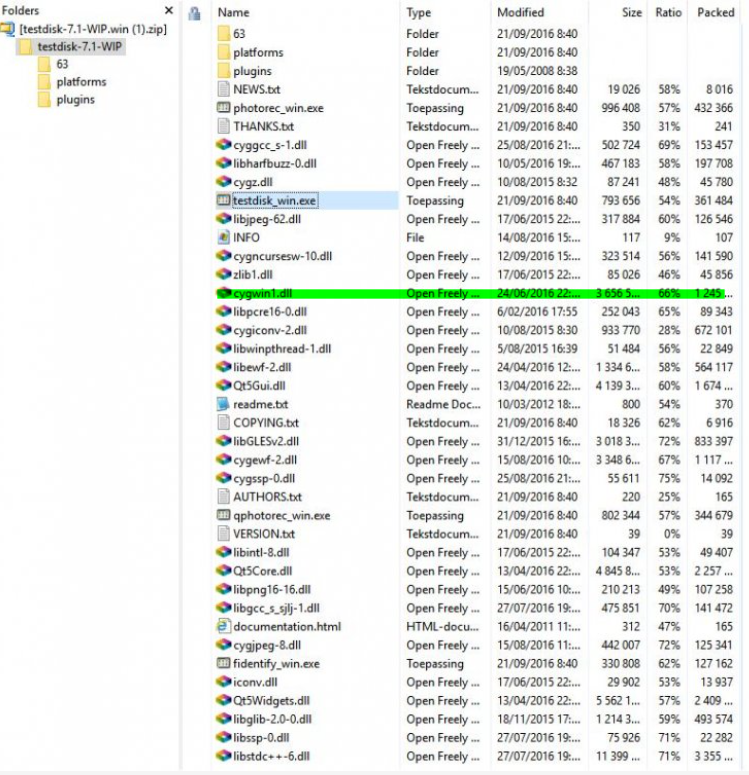The height and width of the screenshot is (775, 749).
Task: Select the libintl-8.dll file name
Action: (261, 553)
